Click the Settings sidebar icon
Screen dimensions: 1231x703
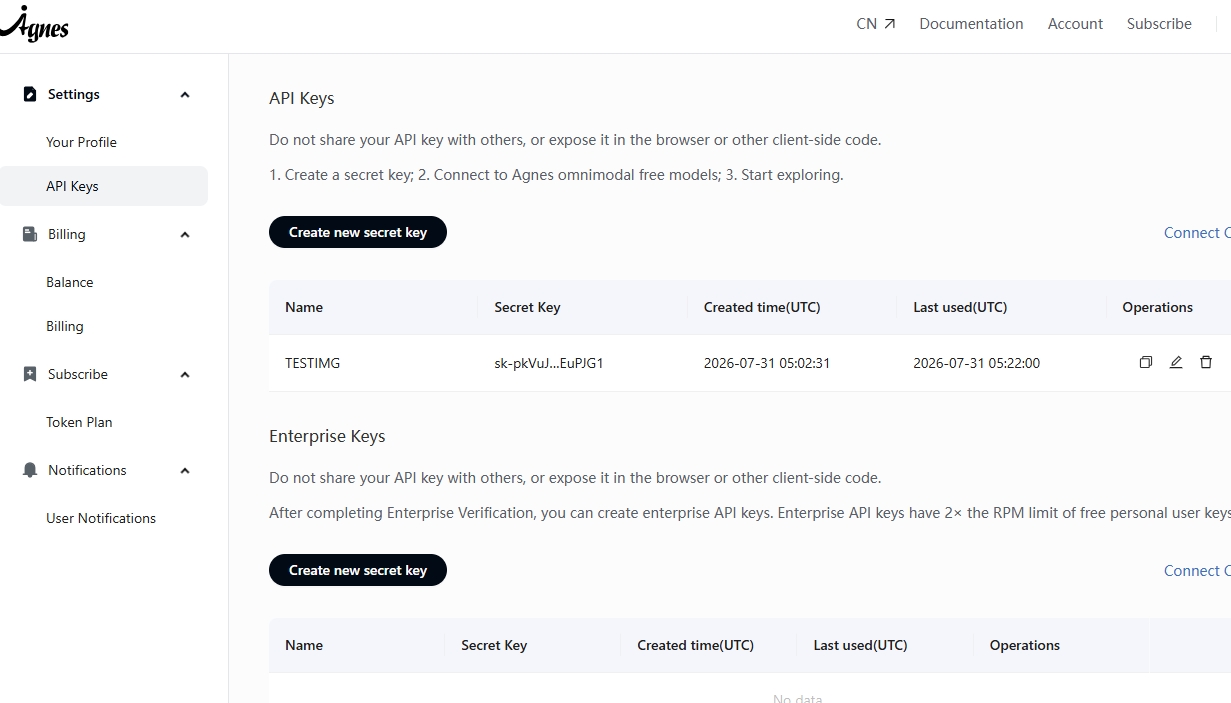[29, 94]
